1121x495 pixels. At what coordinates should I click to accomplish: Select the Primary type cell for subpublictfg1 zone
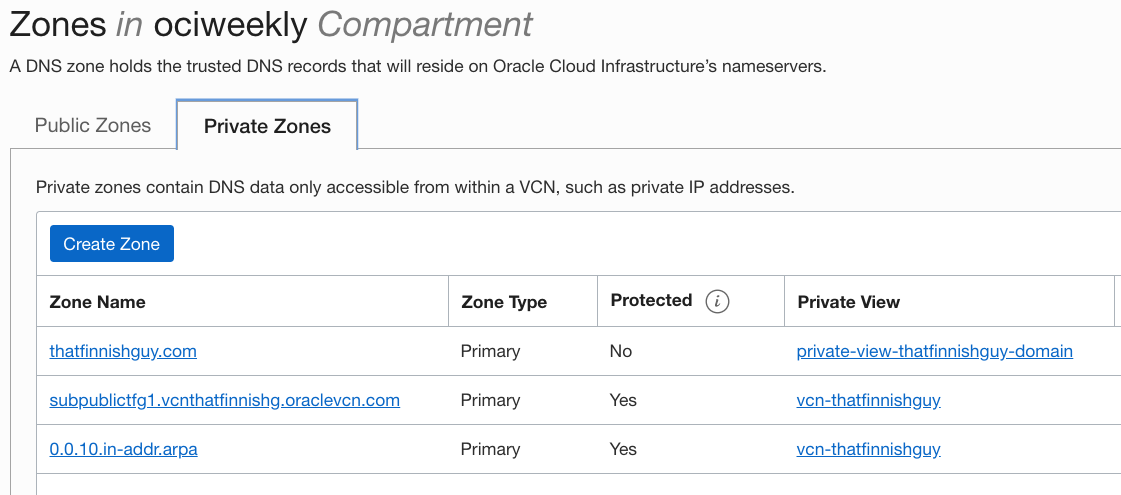click(490, 400)
